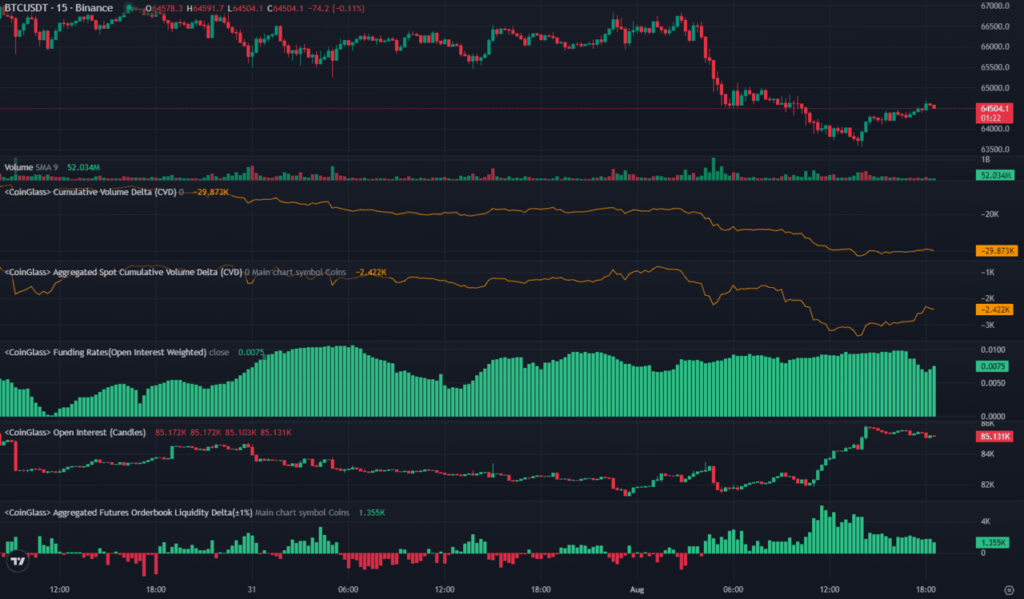The image size is (1024, 599).
Task: Click the -20K CVD scale value
Action: pyautogui.click(x=989, y=214)
